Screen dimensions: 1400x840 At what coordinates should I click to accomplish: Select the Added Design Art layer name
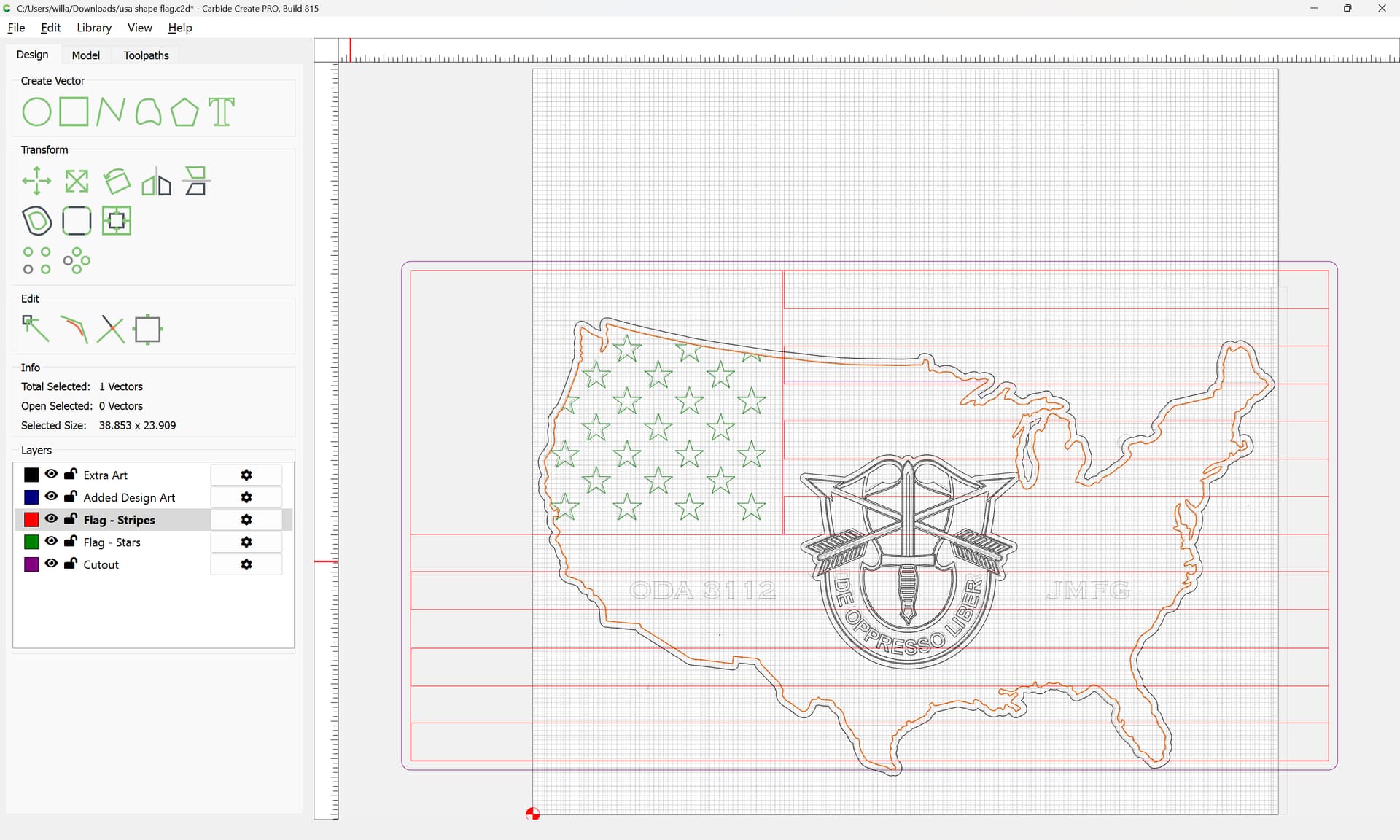click(129, 497)
